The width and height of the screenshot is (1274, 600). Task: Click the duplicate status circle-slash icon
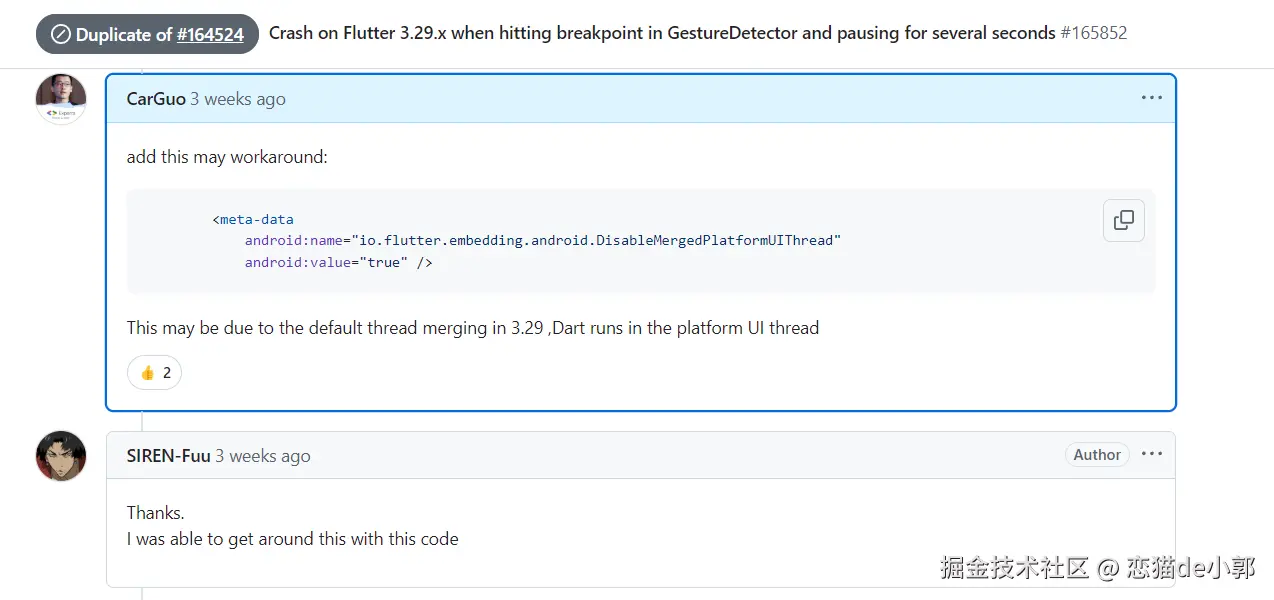[x=61, y=34]
